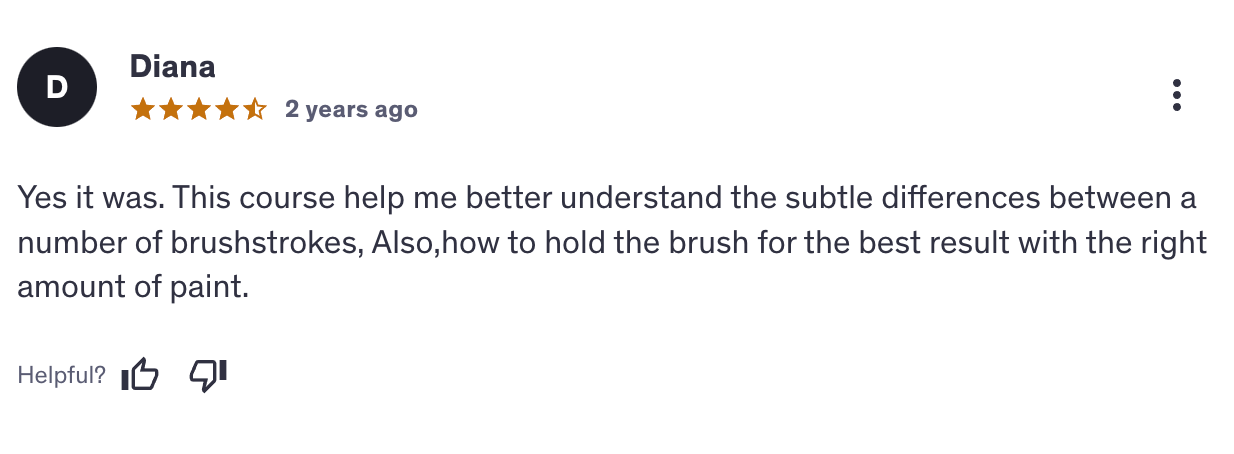
Task: Click the first star in the rating
Action: 142,109
